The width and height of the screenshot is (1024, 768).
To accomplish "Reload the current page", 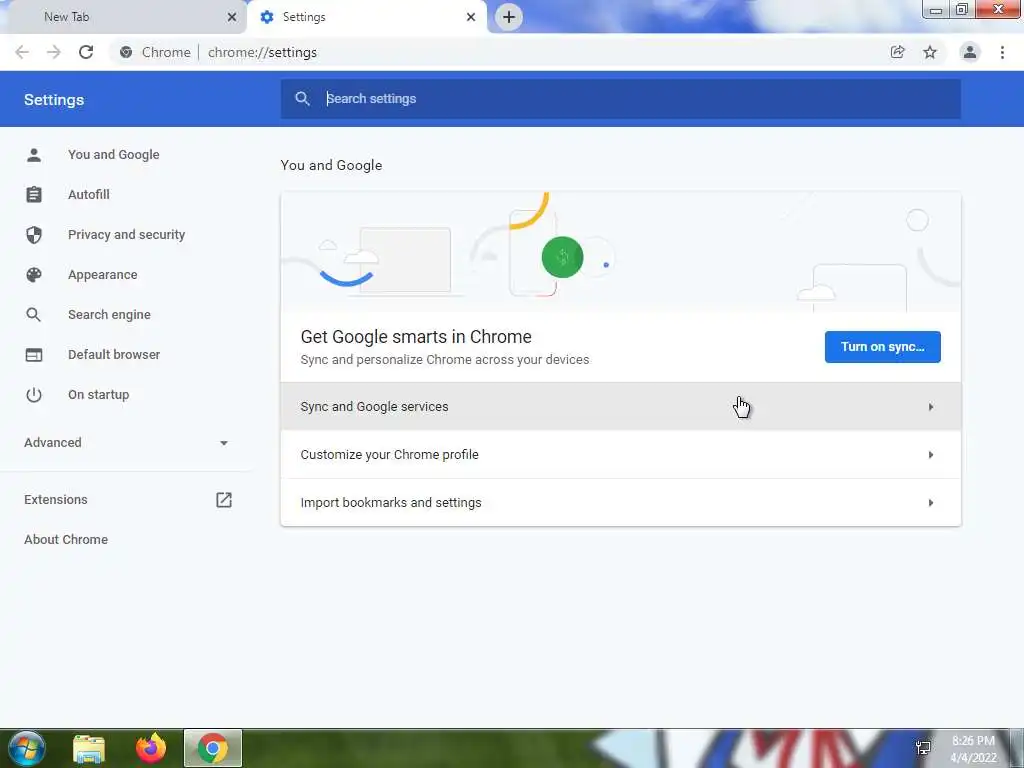I will tap(86, 52).
